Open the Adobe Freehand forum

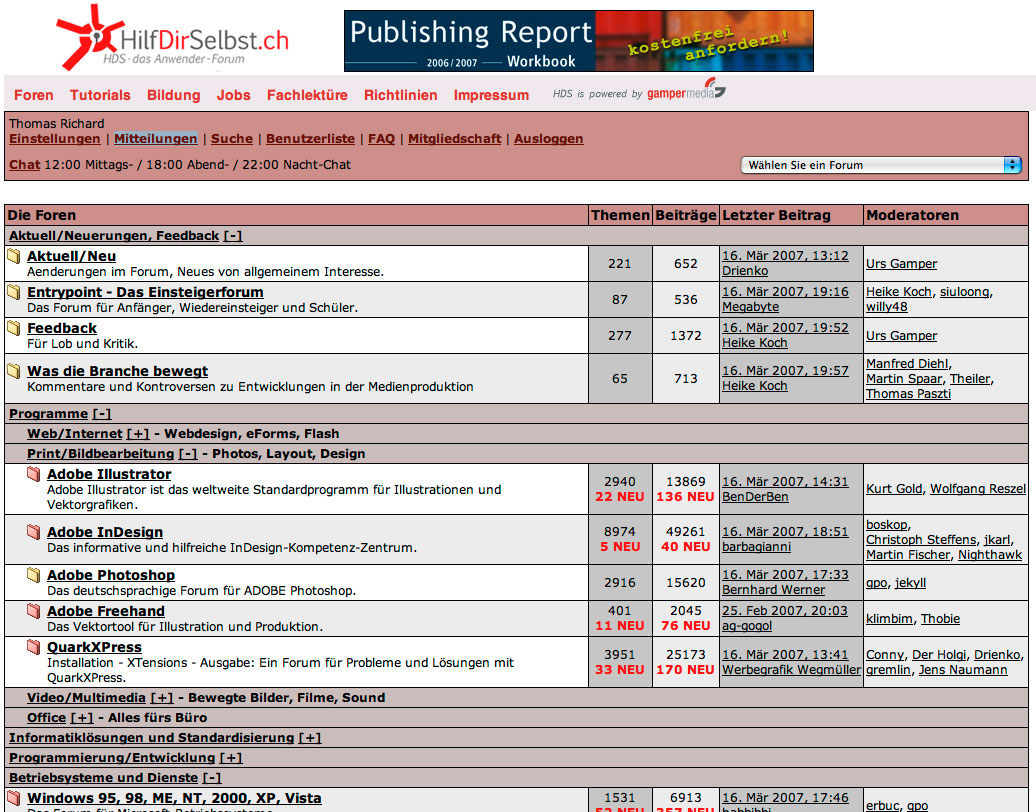pyautogui.click(x=106, y=611)
